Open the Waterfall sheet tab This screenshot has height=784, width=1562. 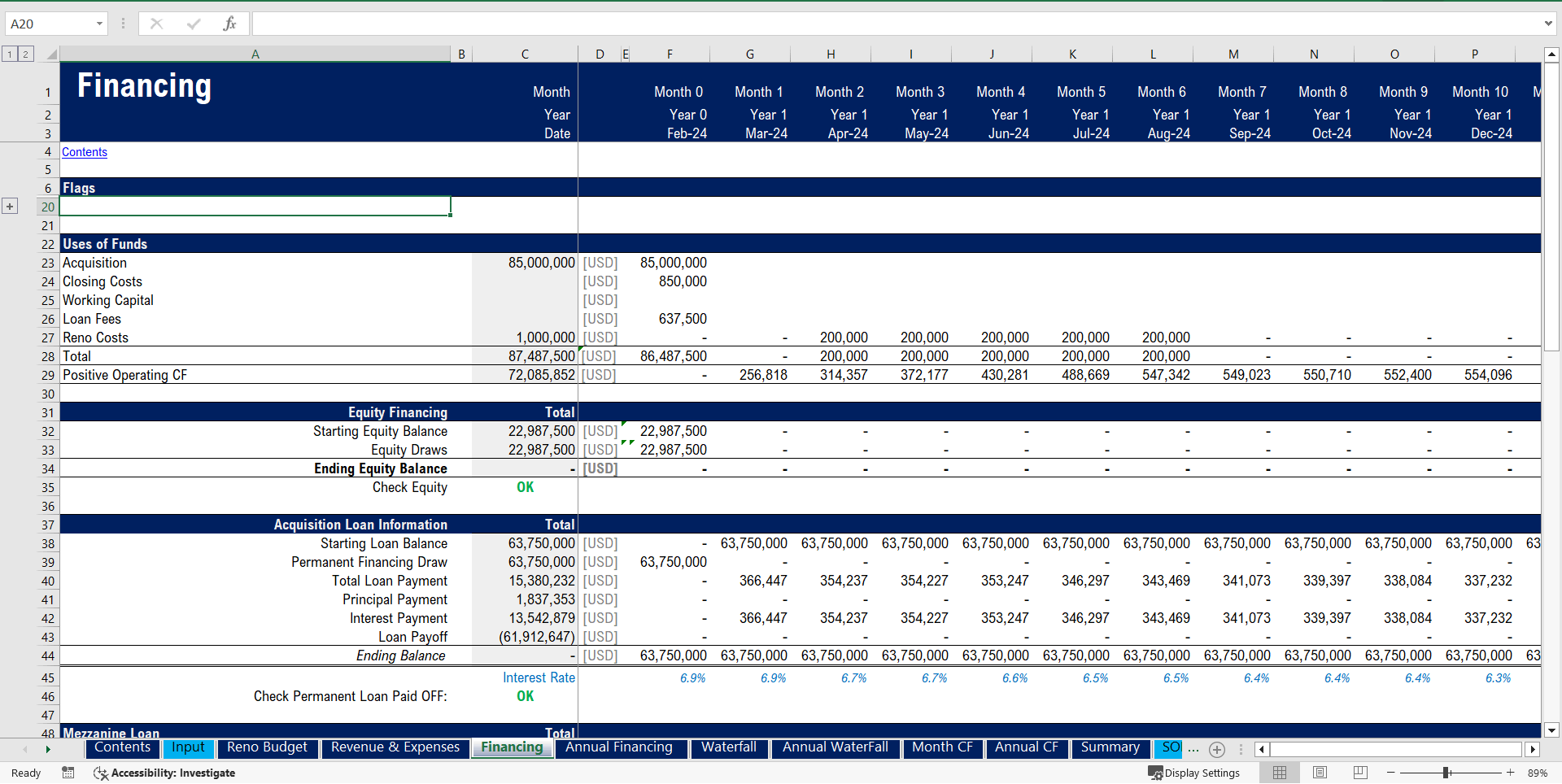click(729, 747)
